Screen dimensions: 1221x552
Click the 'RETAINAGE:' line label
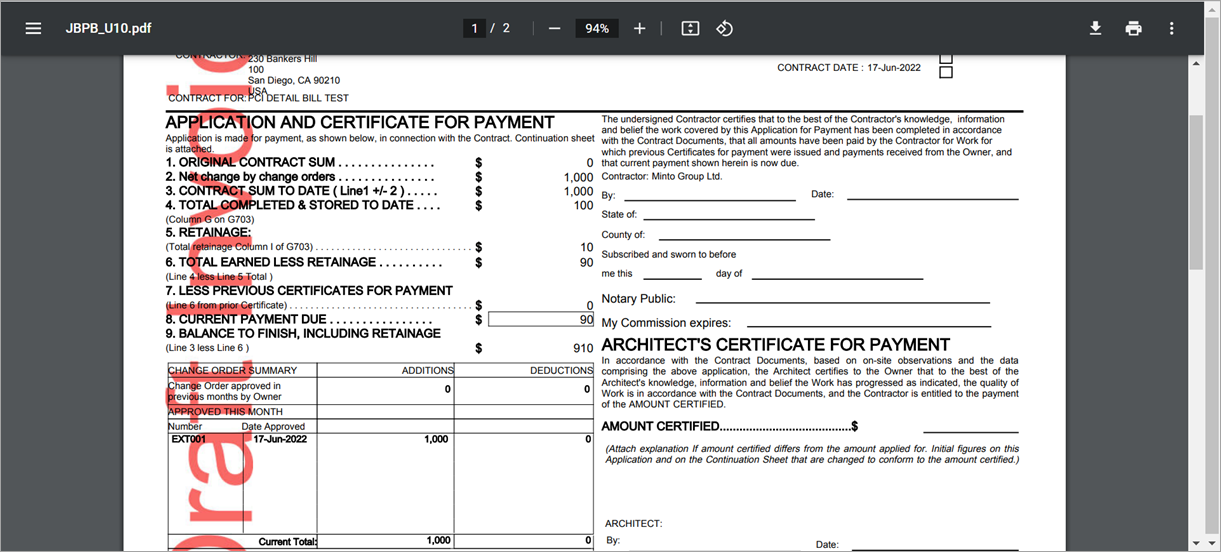pos(208,232)
